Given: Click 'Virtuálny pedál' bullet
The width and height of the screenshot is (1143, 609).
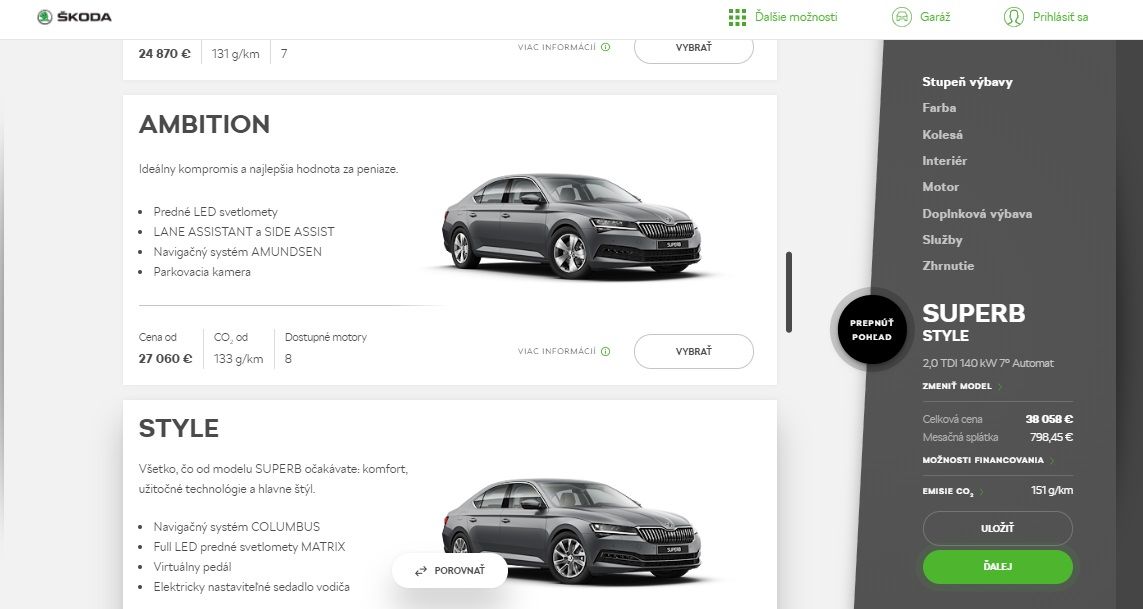Looking at the screenshot, I should (192, 567).
